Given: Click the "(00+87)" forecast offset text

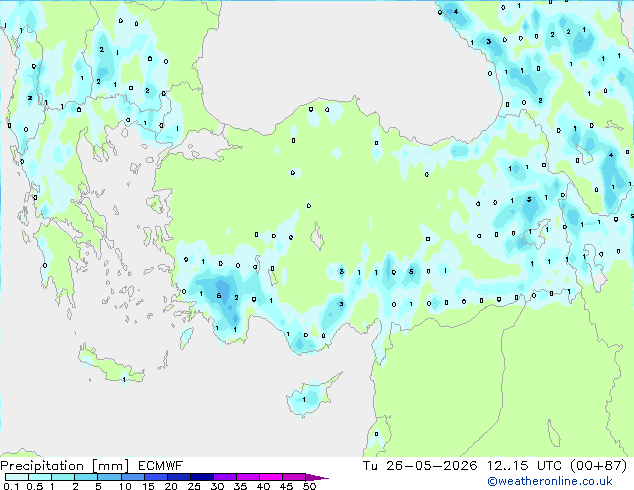Looking at the screenshot, I should point(599,466).
